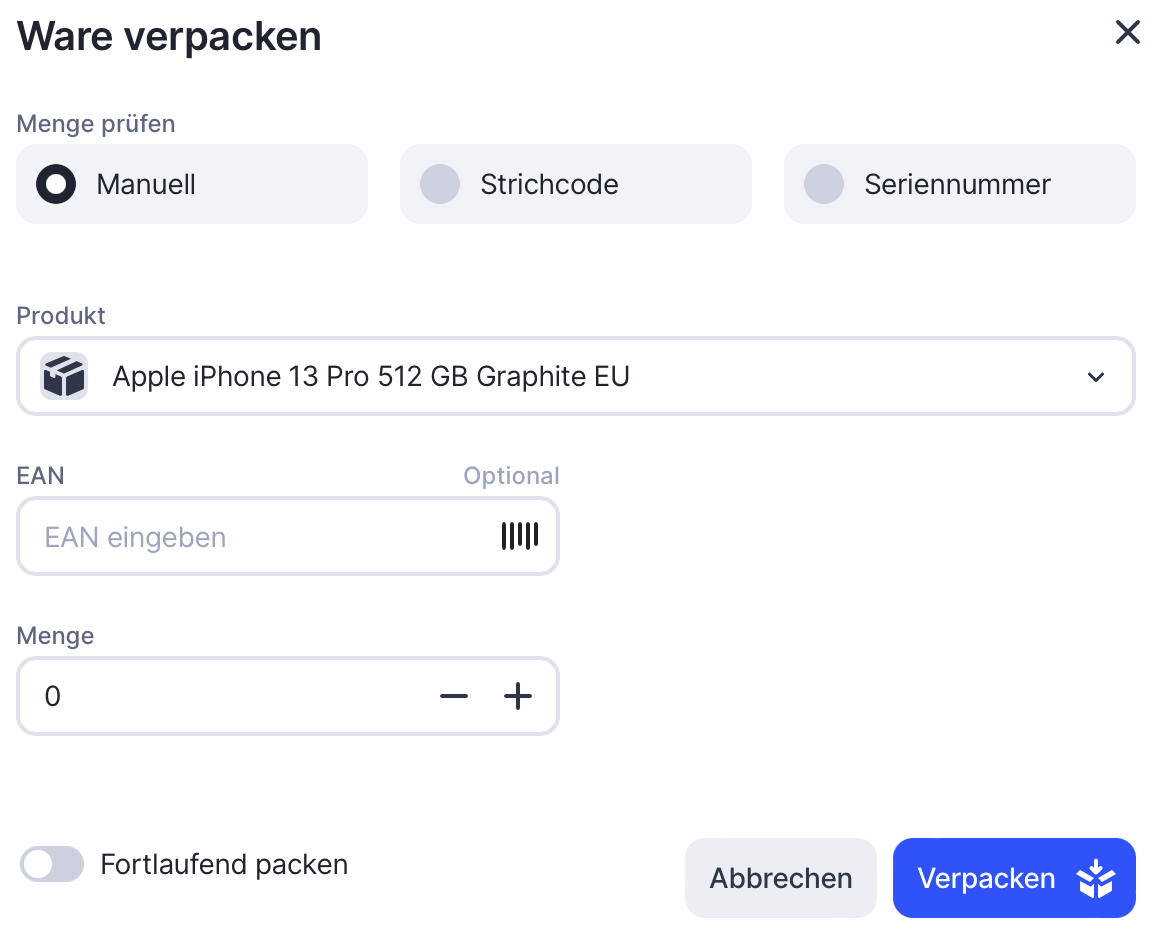Increase Menge with the plus icon
Screen dimensions: 1174x942
[x=517, y=696]
